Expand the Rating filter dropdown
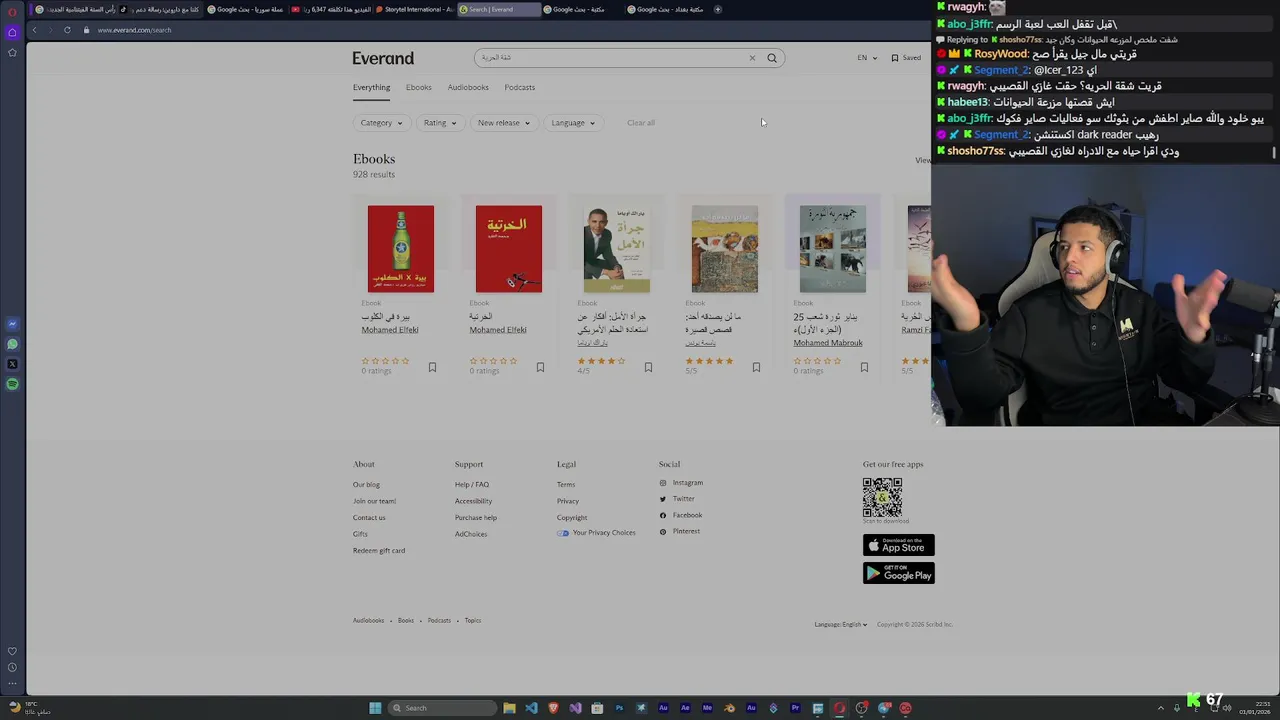 (440, 123)
